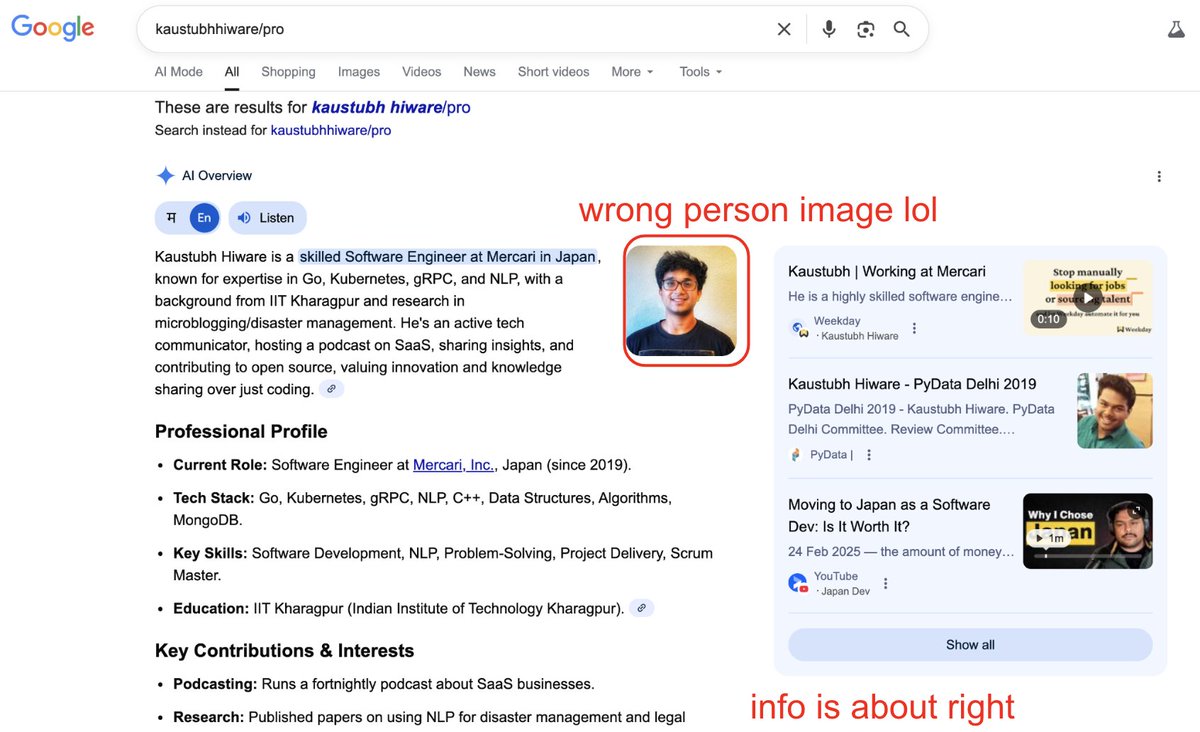The width and height of the screenshot is (1200, 732).
Task: Open the News tab
Action: pos(479,72)
